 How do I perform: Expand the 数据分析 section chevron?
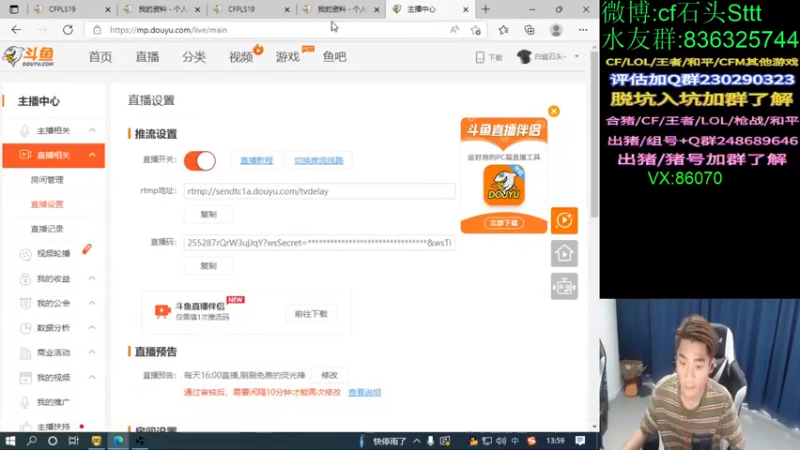[x=92, y=328]
